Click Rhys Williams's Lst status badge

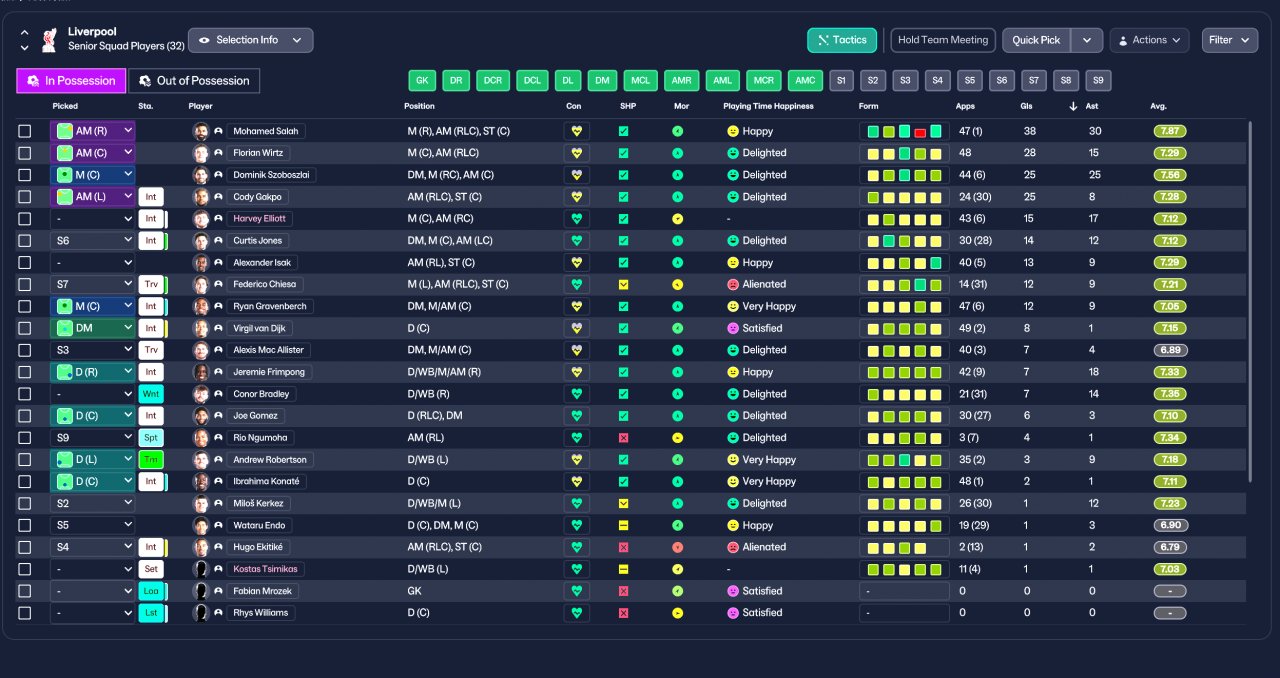(151, 613)
